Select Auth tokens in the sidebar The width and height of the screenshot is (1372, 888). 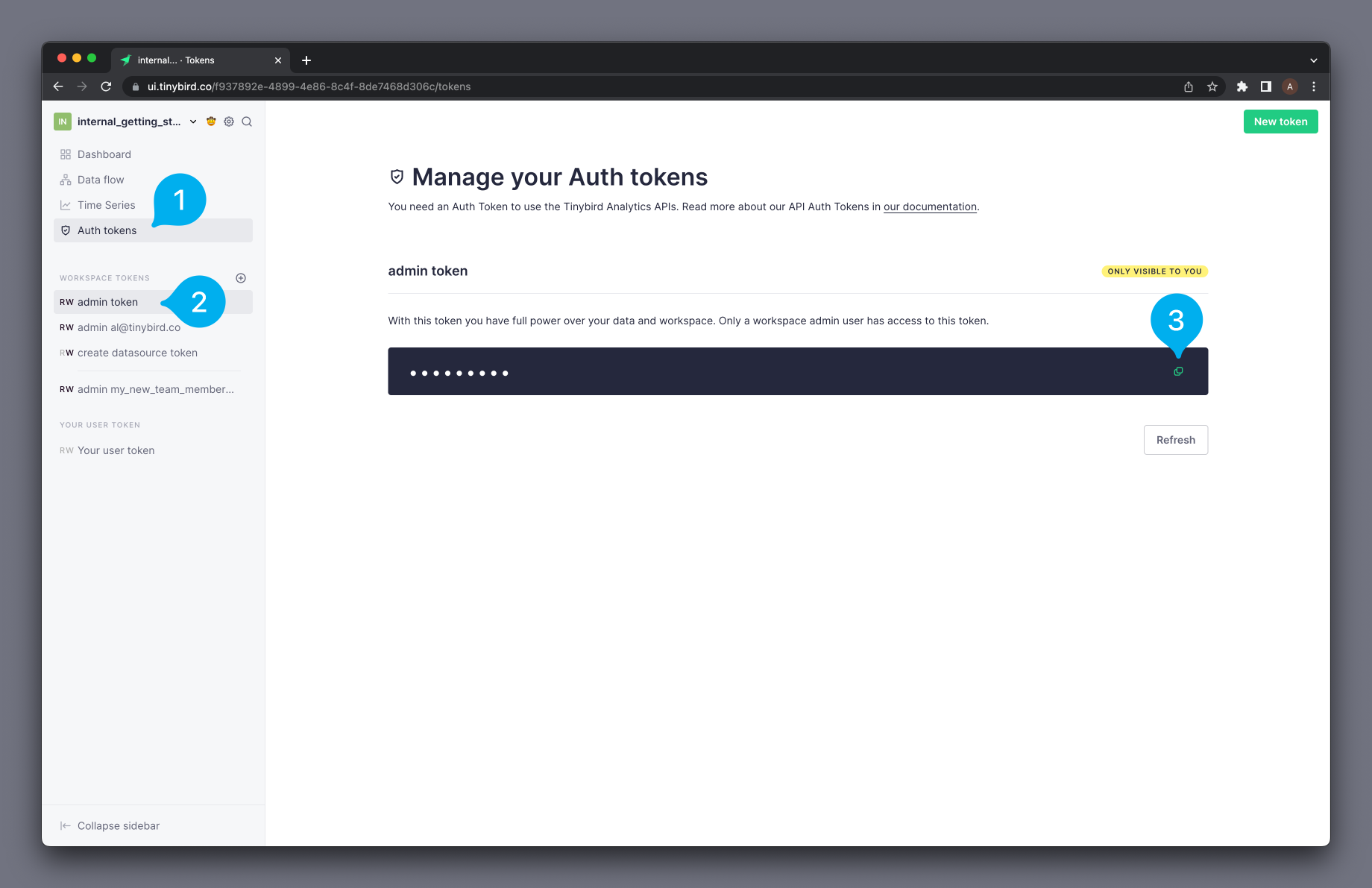154,230
